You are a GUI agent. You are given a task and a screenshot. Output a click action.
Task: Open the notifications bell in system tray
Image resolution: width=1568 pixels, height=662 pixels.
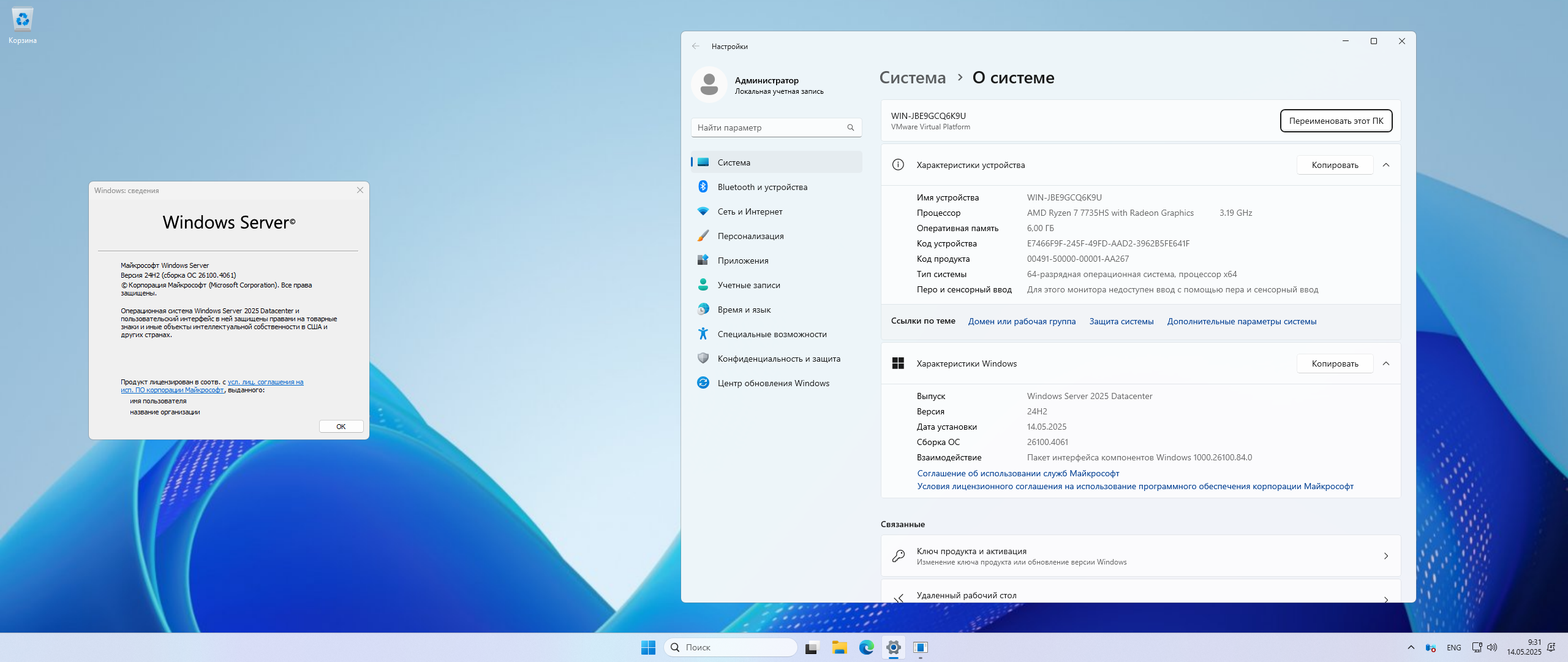coord(1551,647)
